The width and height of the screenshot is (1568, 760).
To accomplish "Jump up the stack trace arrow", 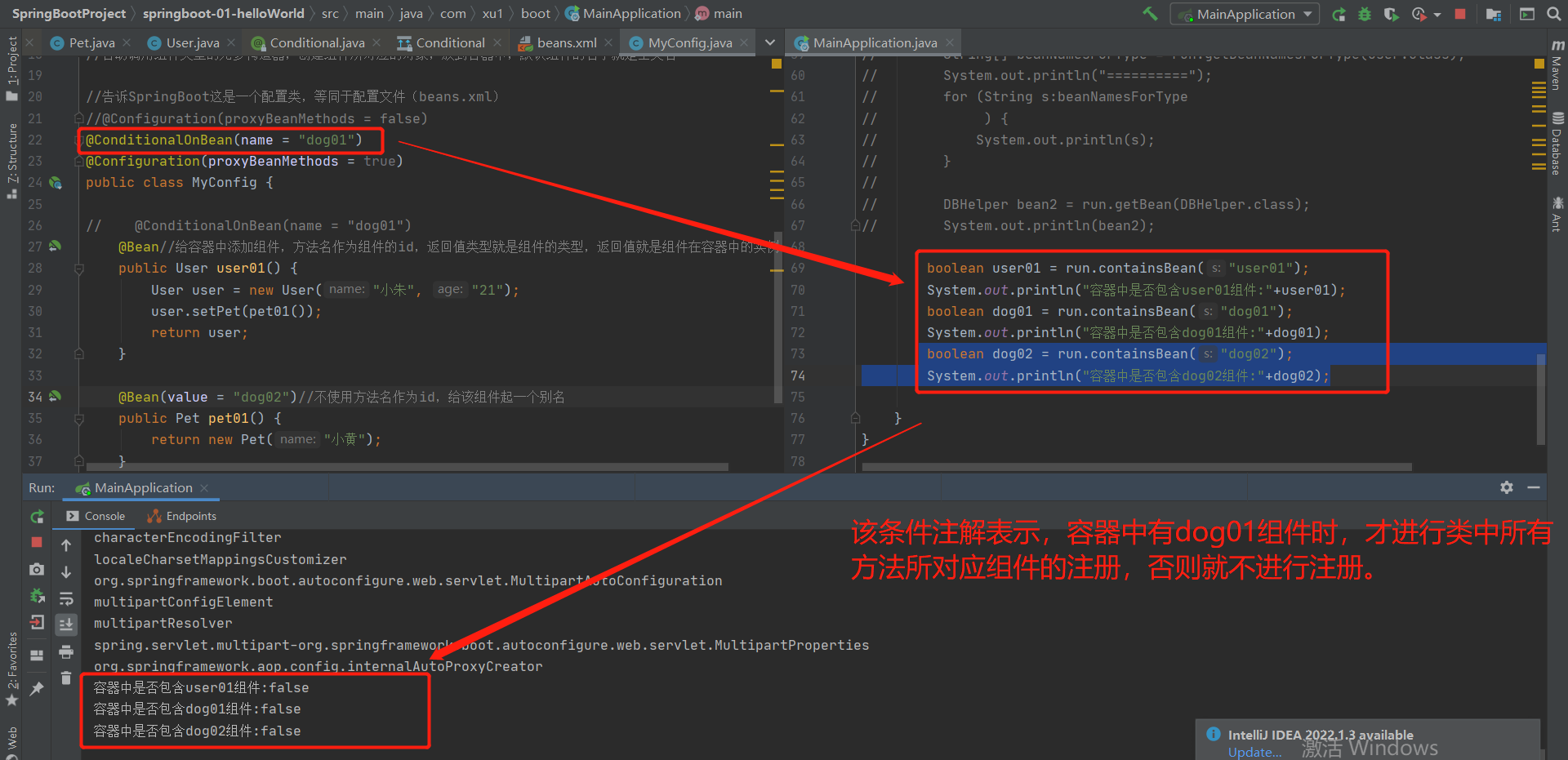I will 66,545.
